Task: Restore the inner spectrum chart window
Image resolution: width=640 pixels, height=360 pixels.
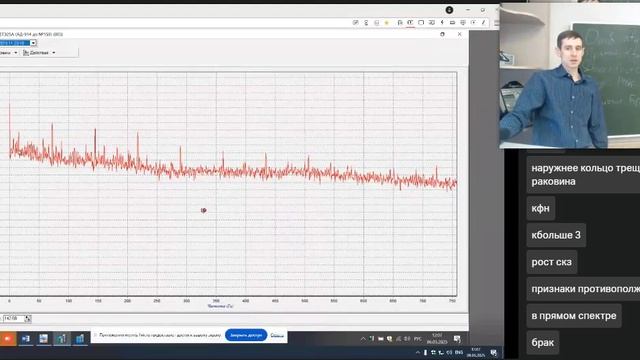Action: [442, 34]
